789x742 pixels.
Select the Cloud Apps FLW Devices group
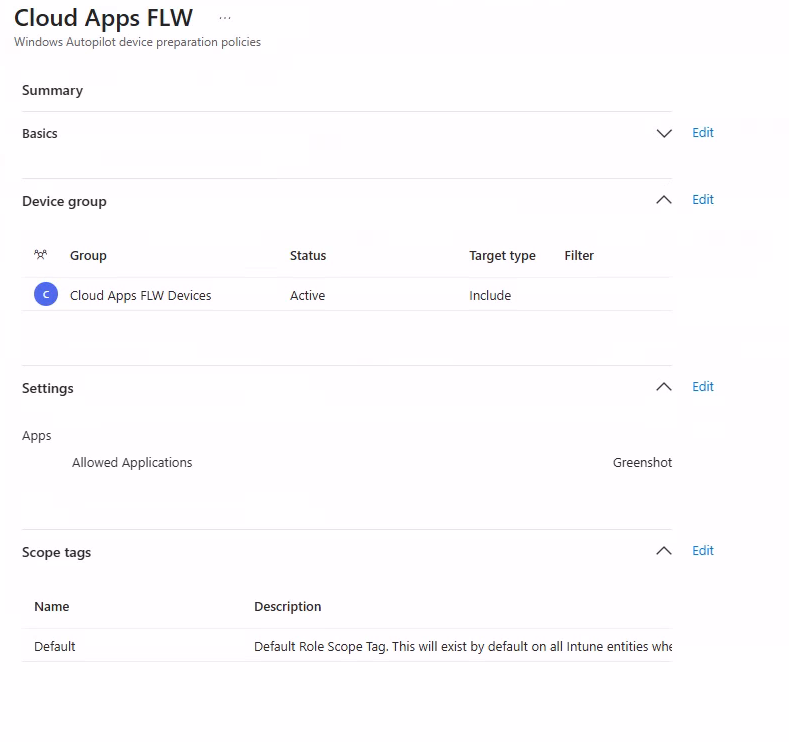[x=140, y=296]
